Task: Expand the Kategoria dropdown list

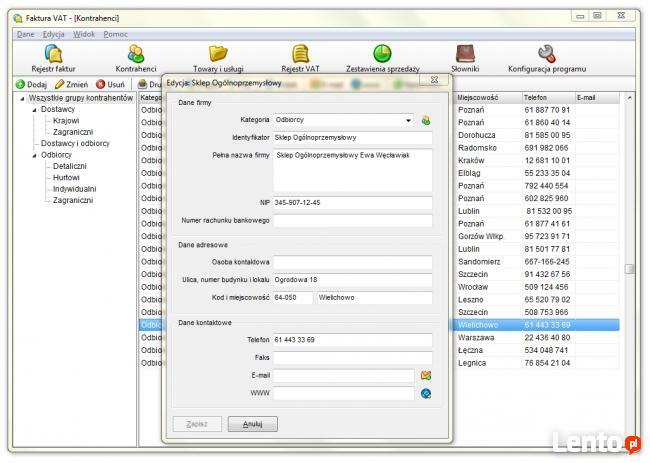Action: click(x=408, y=120)
